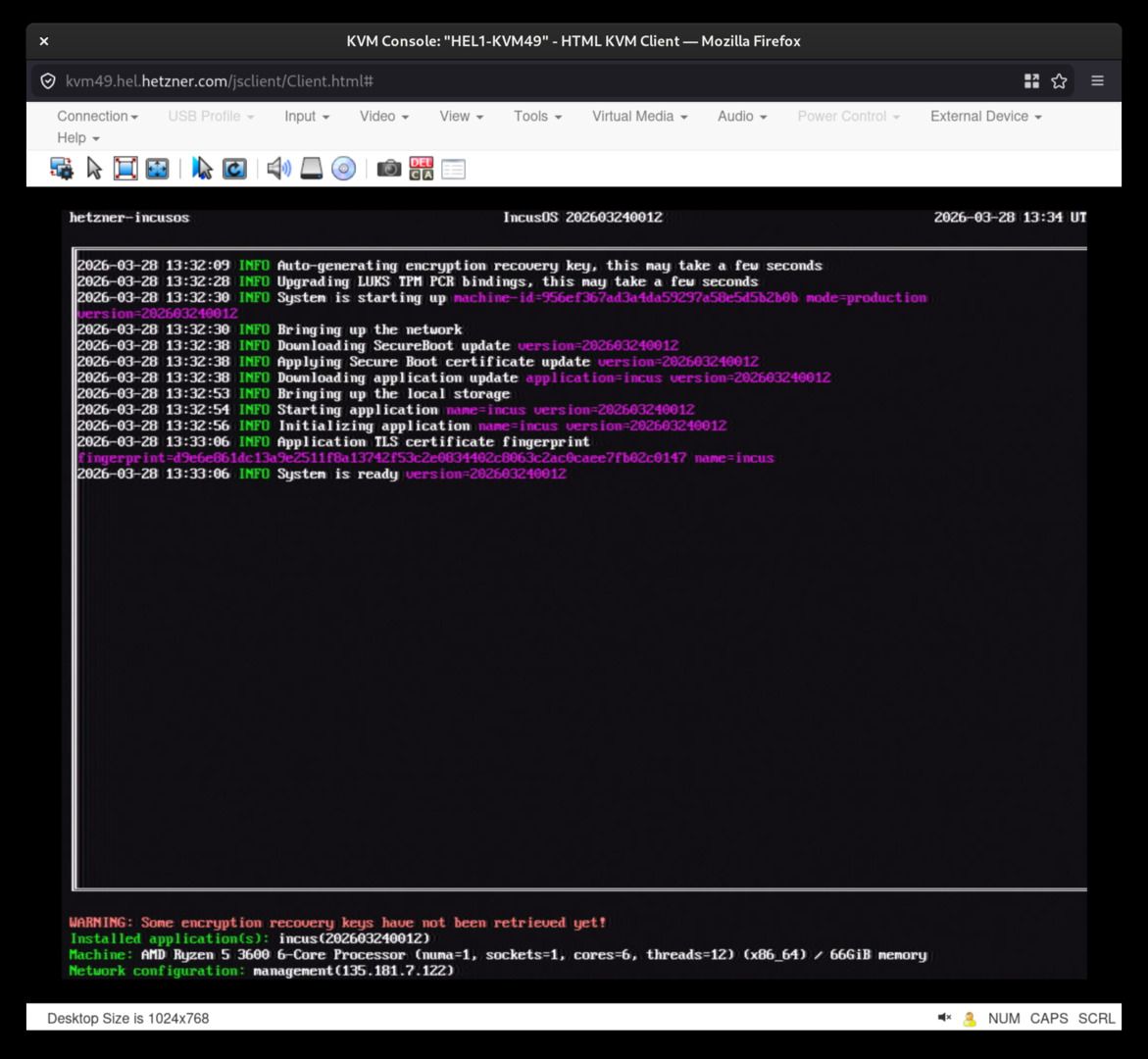Image resolution: width=1148 pixels, height=1059 pixels.
Task: Open Firefox's hamburger menu
Action: pos(1097,81)
